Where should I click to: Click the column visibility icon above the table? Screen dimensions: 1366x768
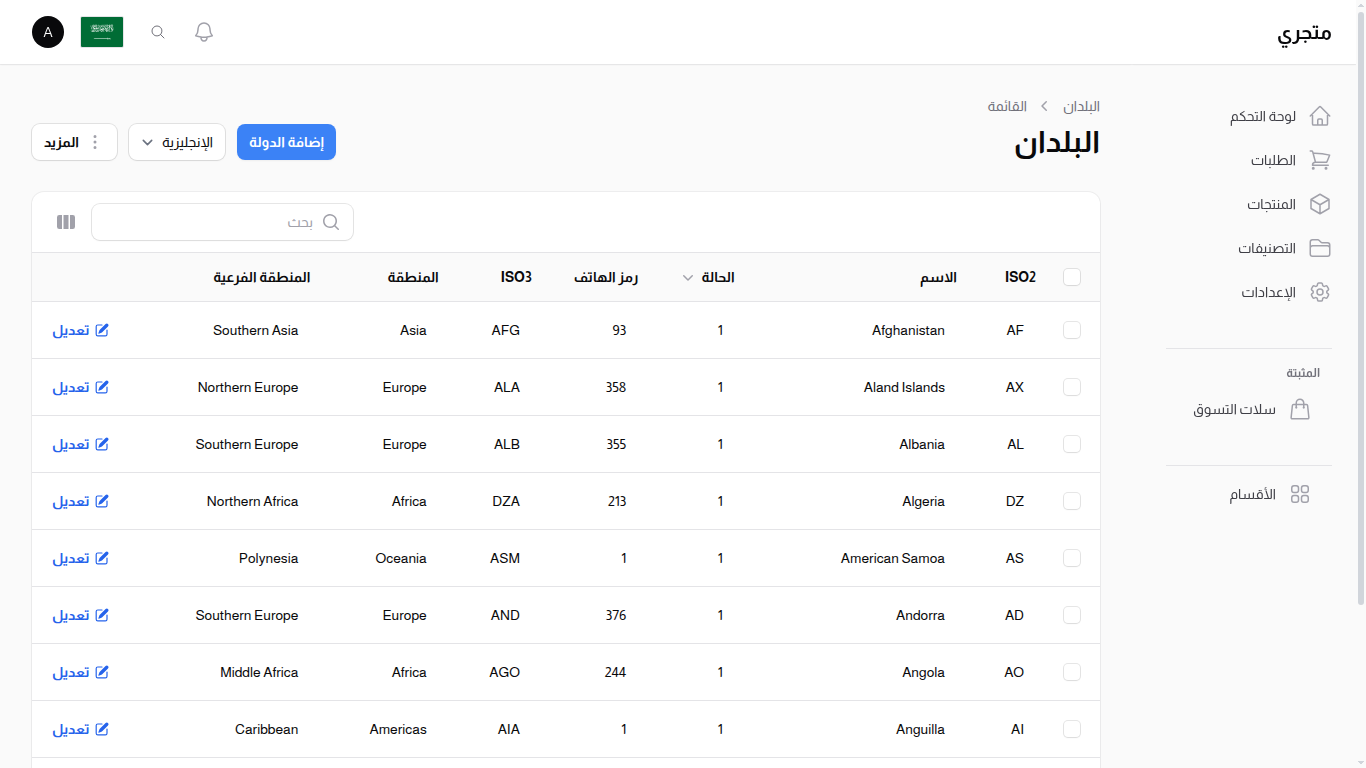click(65, 221)
